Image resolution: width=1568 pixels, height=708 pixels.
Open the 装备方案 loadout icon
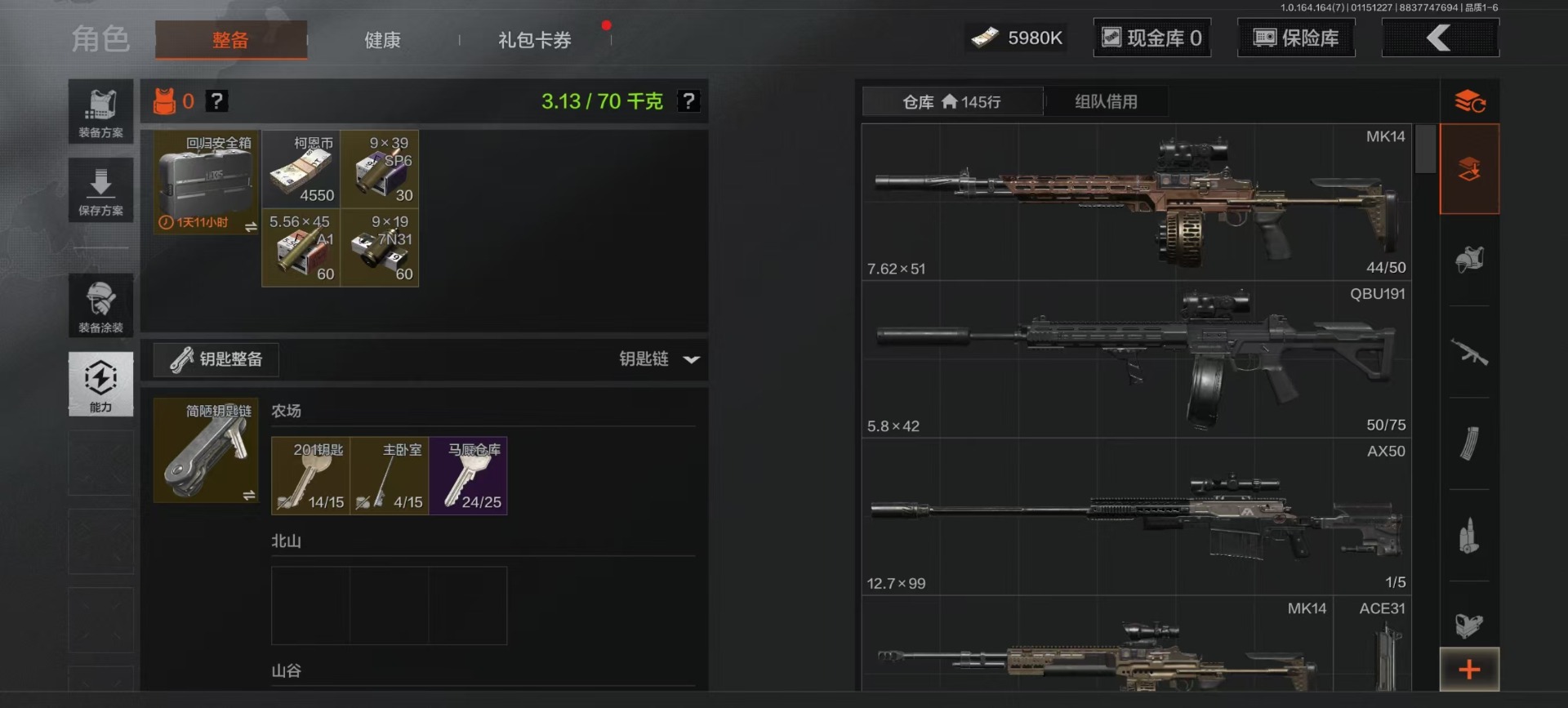[x=100, y=111]
